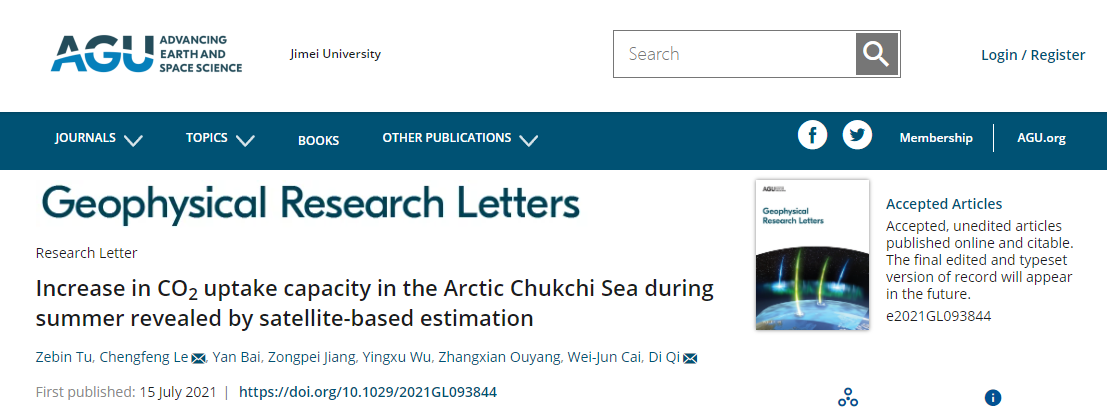Click the magnifying glass search button

[877, 54]
